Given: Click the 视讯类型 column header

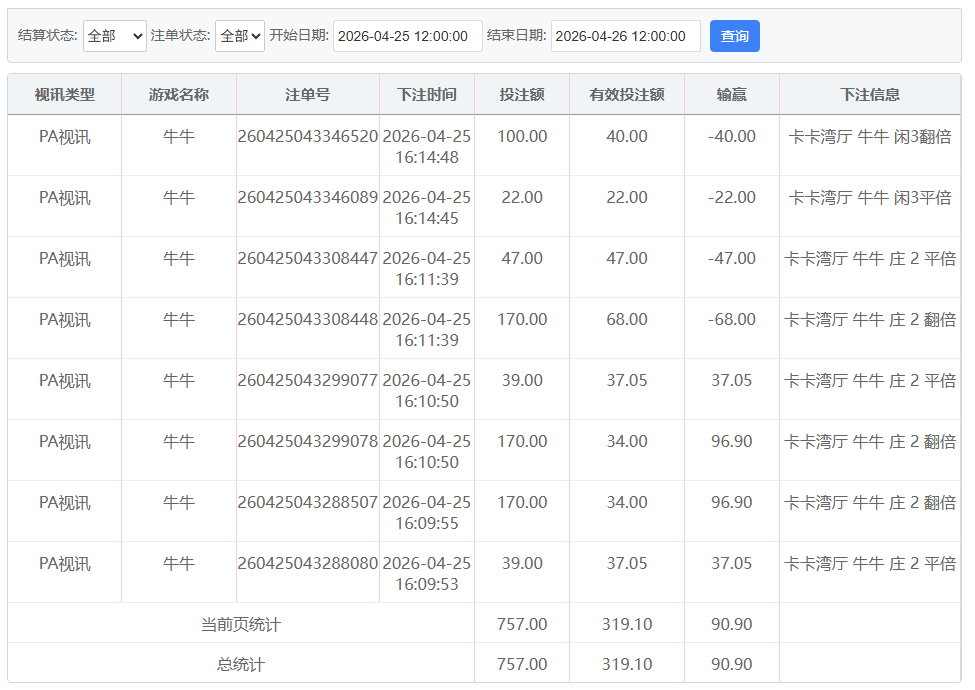Looking at the screenshot, I should tap(65, 95).
